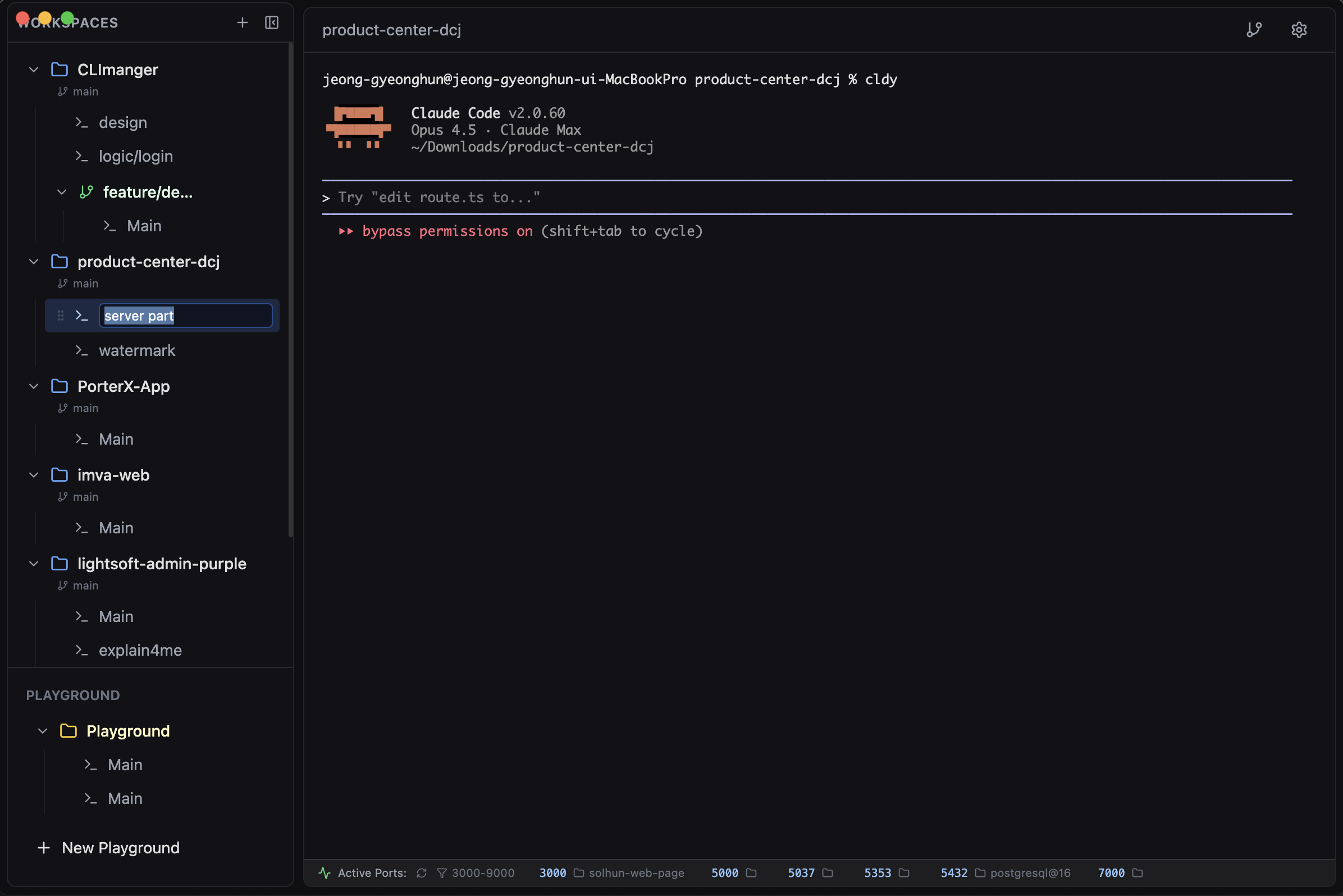
Task: Click the git branch icon in the header
Action: point(1254,30)
